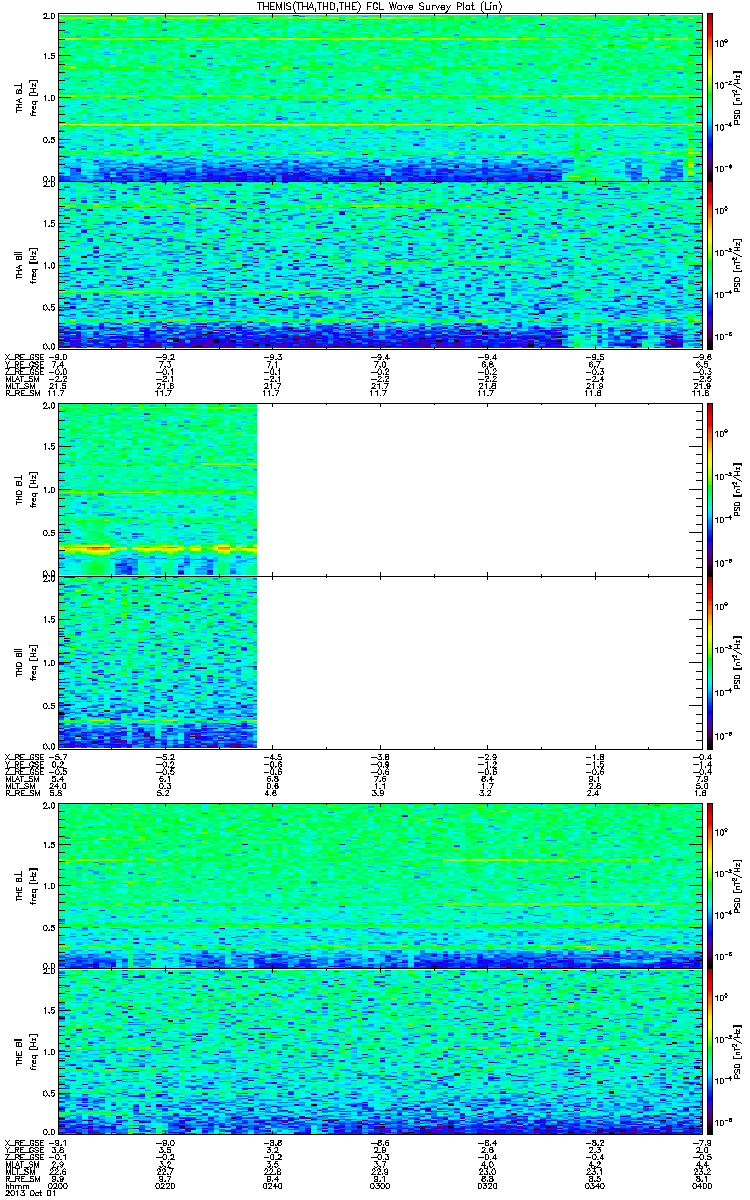Click the 'THD BII freq [Hz]' axis label
Image resolution: width=750 pixels, height=1200 pixels.
tap(25, 662)
